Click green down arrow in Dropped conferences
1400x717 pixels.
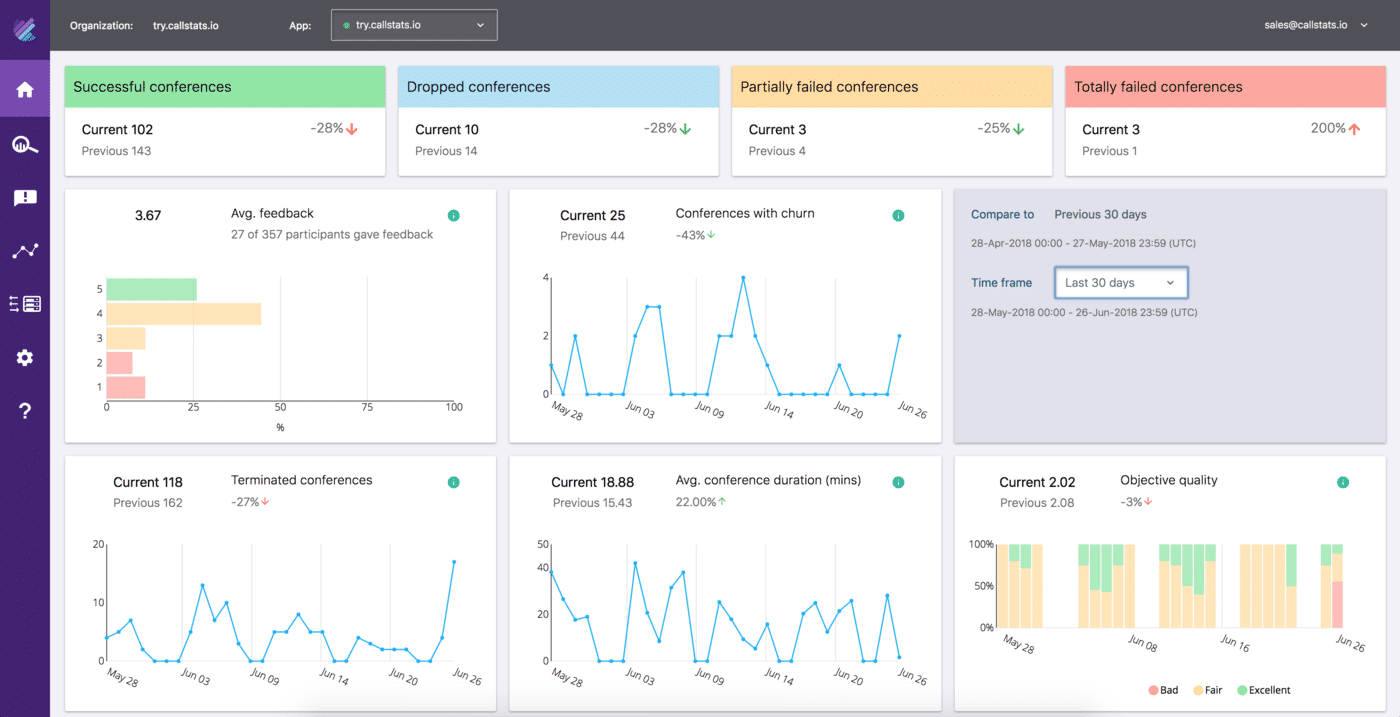pyautogui.click(x=685, y=129)
